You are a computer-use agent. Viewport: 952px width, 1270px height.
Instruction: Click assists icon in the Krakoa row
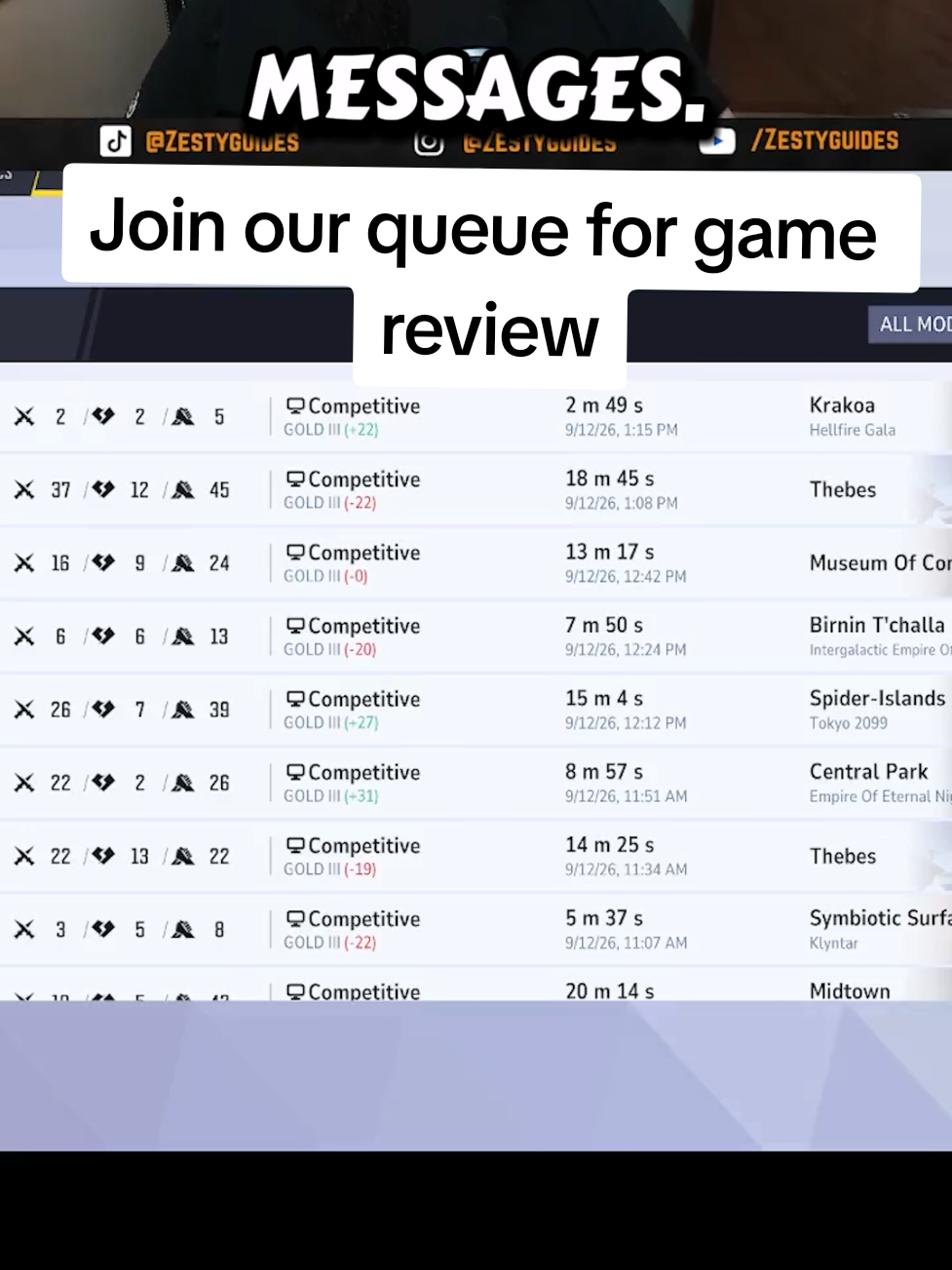(x=183, y=417)
